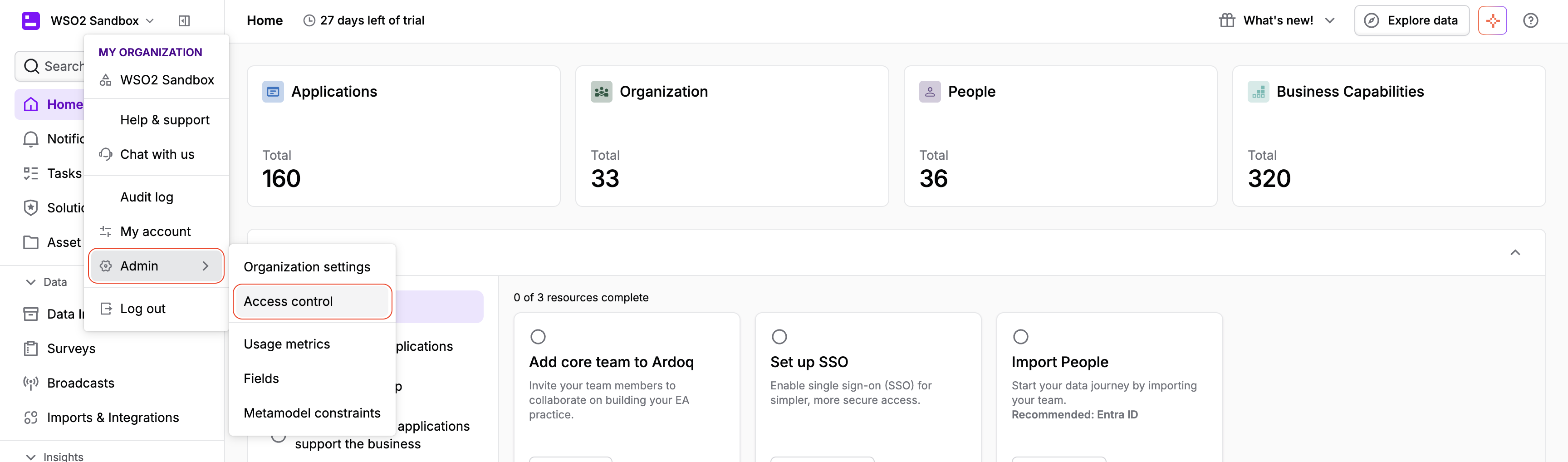Click the Home page title in the header
1568x462 pixels.
click(x=265, y=21)
